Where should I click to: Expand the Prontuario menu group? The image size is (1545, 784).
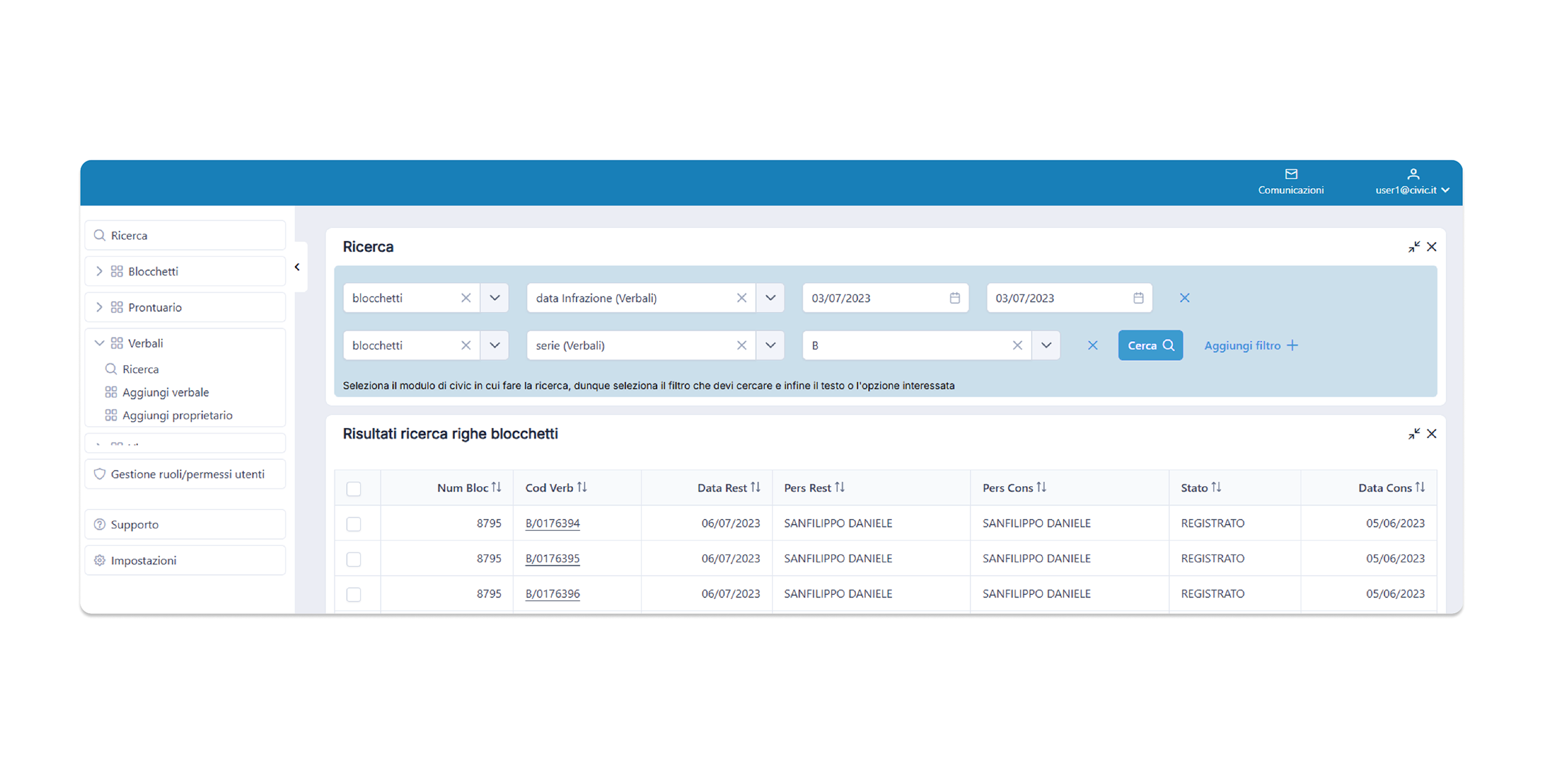pos(185,307)
